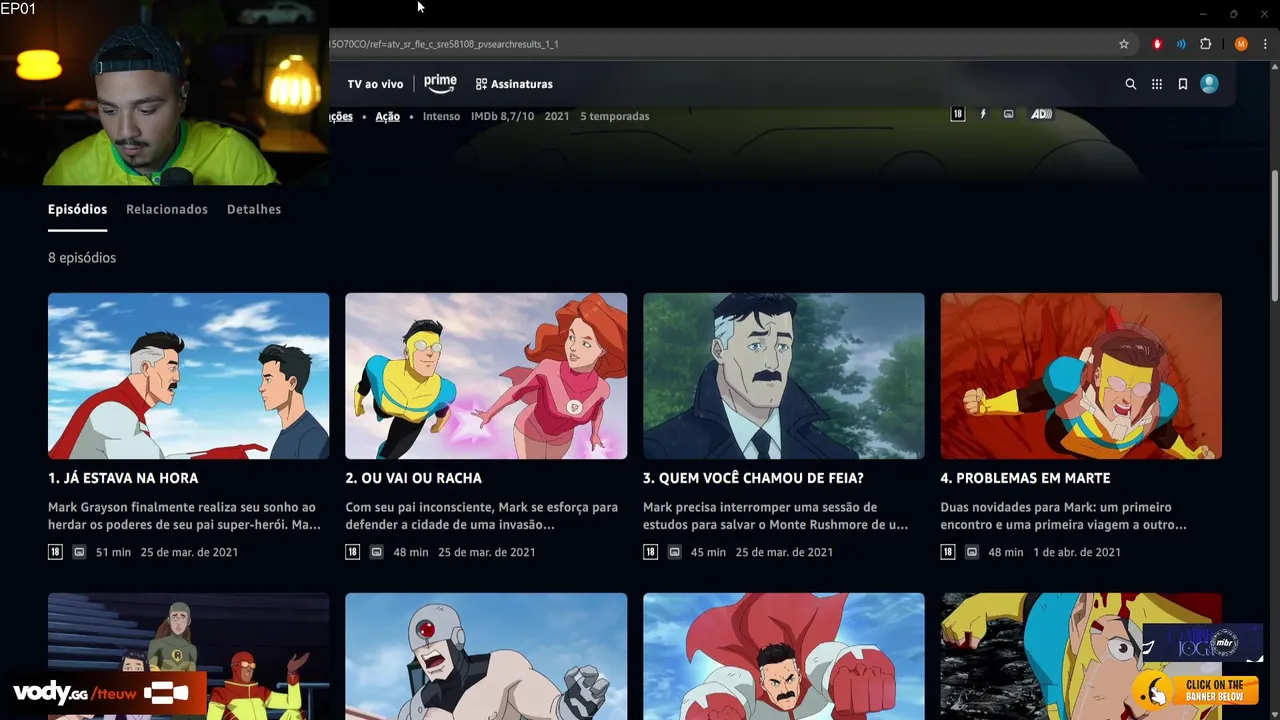Open the red hand ad-blocker extension

pos(1158,44)
